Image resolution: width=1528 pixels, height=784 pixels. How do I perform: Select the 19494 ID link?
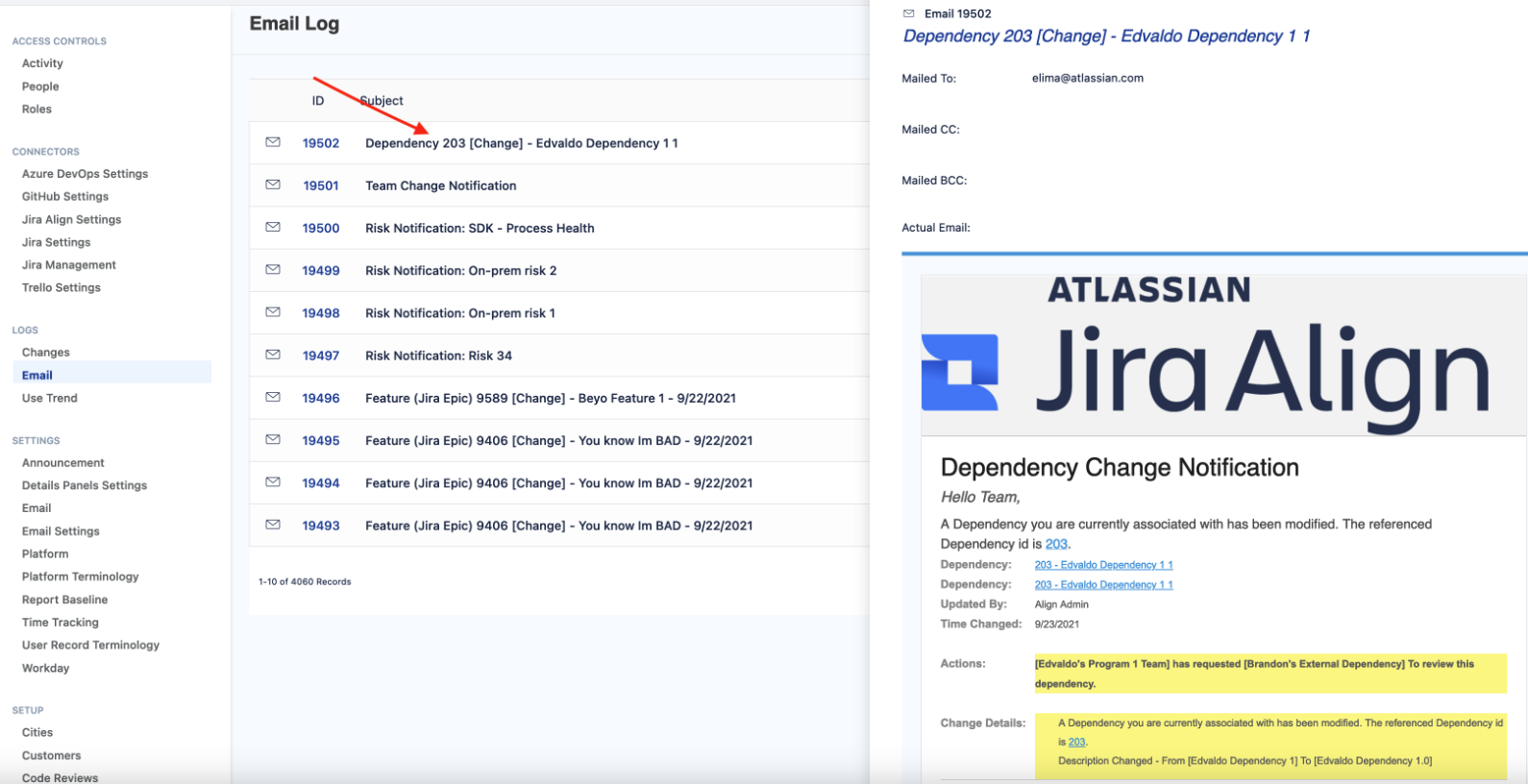click(321, 483)
